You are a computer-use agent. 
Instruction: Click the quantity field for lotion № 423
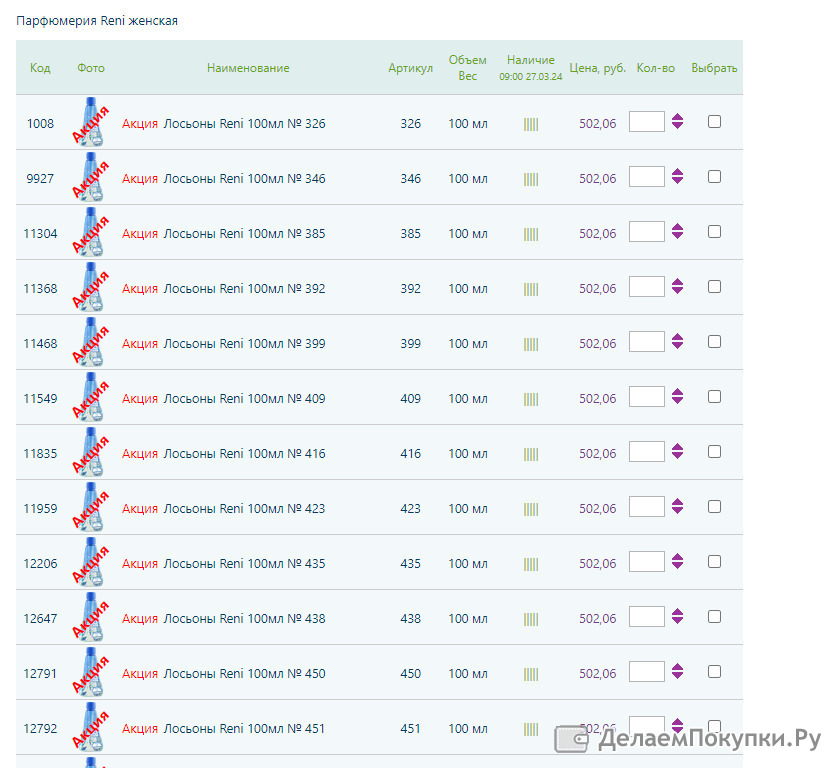(646, 506)
